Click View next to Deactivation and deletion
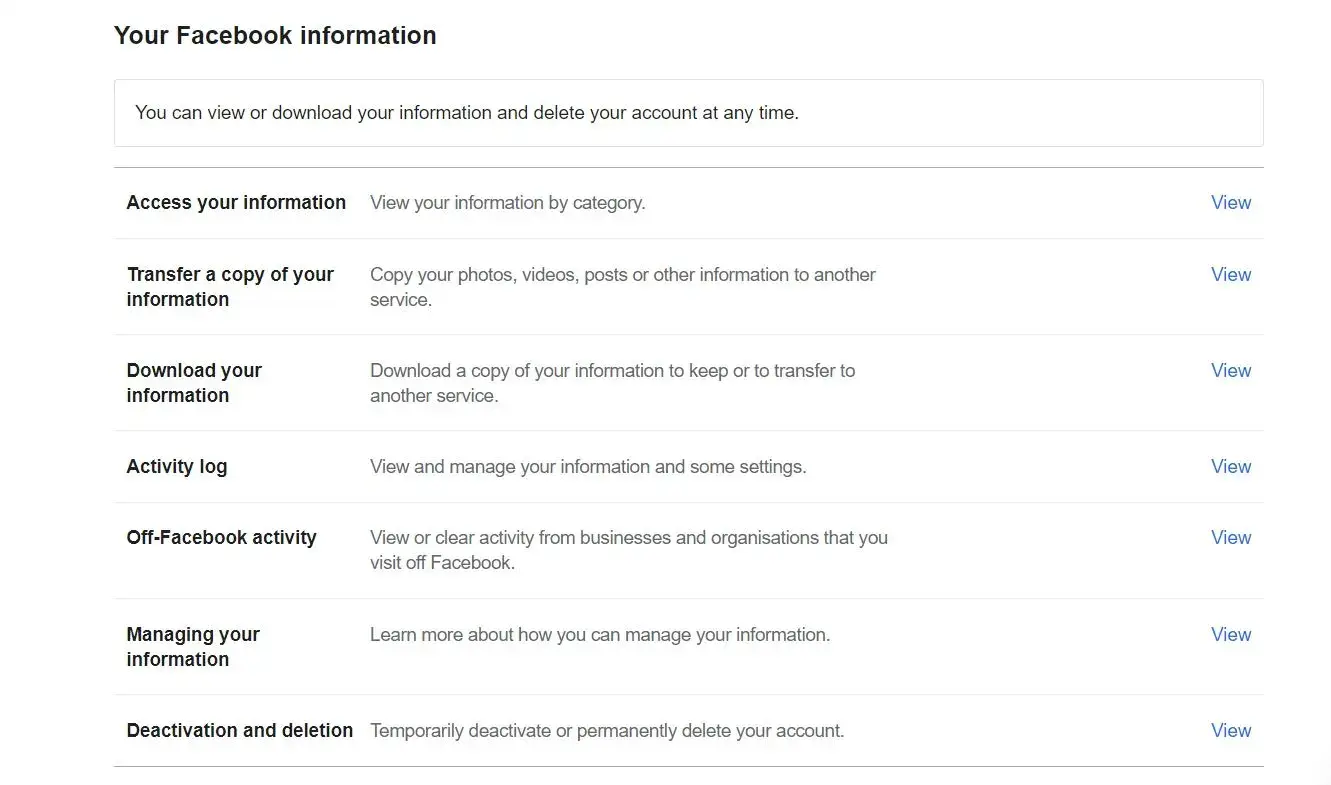The width and height of the screenshot is (1331, 785). pyautogui.click(x=1230, y=730)
